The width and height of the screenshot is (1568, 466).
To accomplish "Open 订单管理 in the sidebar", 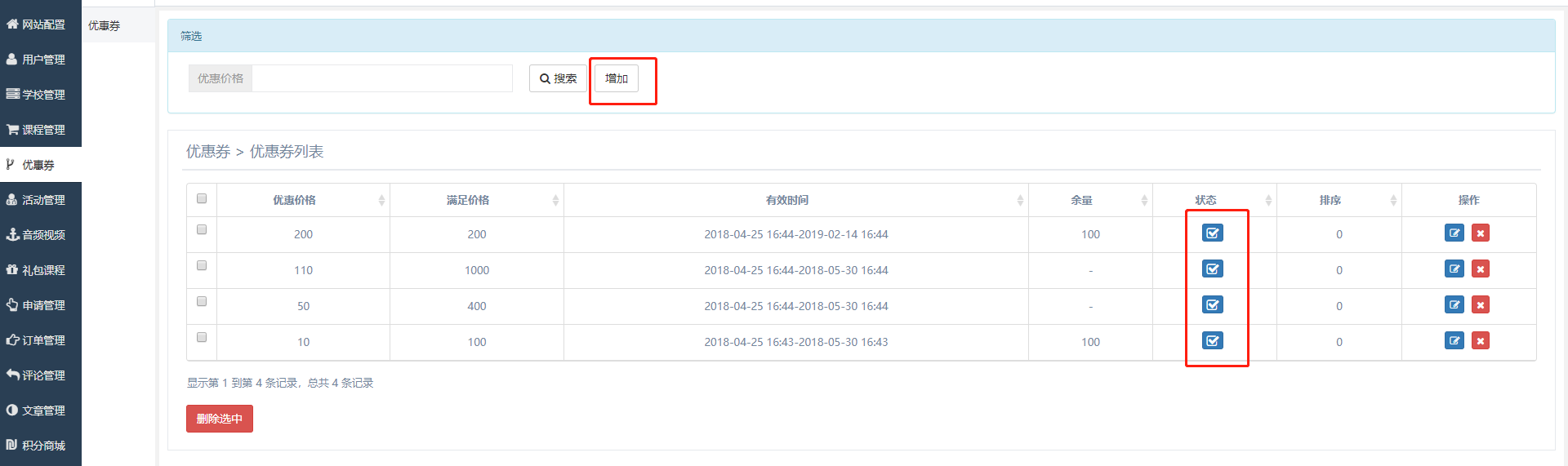I will click(x=41, y=340).
